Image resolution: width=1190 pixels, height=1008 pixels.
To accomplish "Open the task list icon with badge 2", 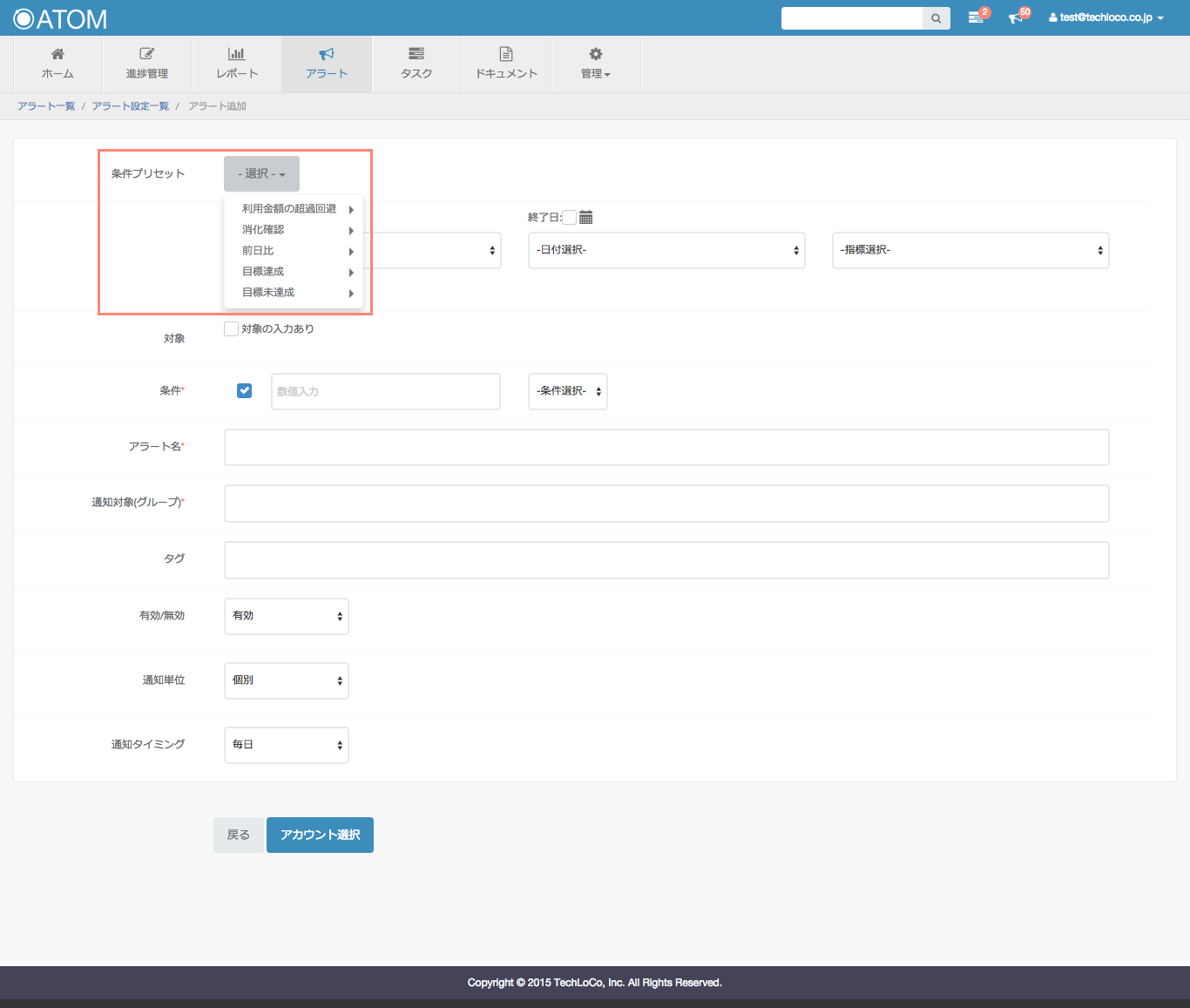I will click(x=976, y=17).
